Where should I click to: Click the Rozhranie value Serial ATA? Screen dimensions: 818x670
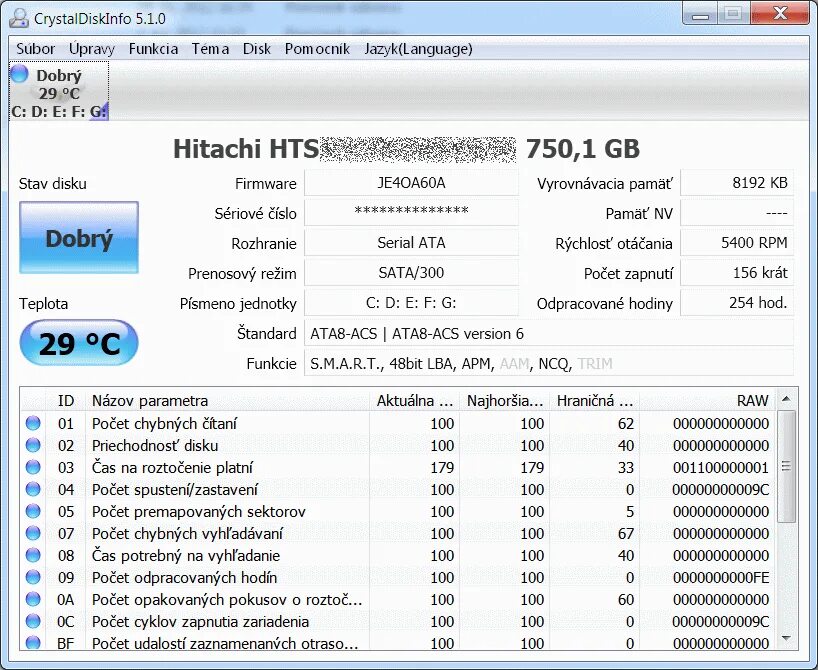[411, 243]
